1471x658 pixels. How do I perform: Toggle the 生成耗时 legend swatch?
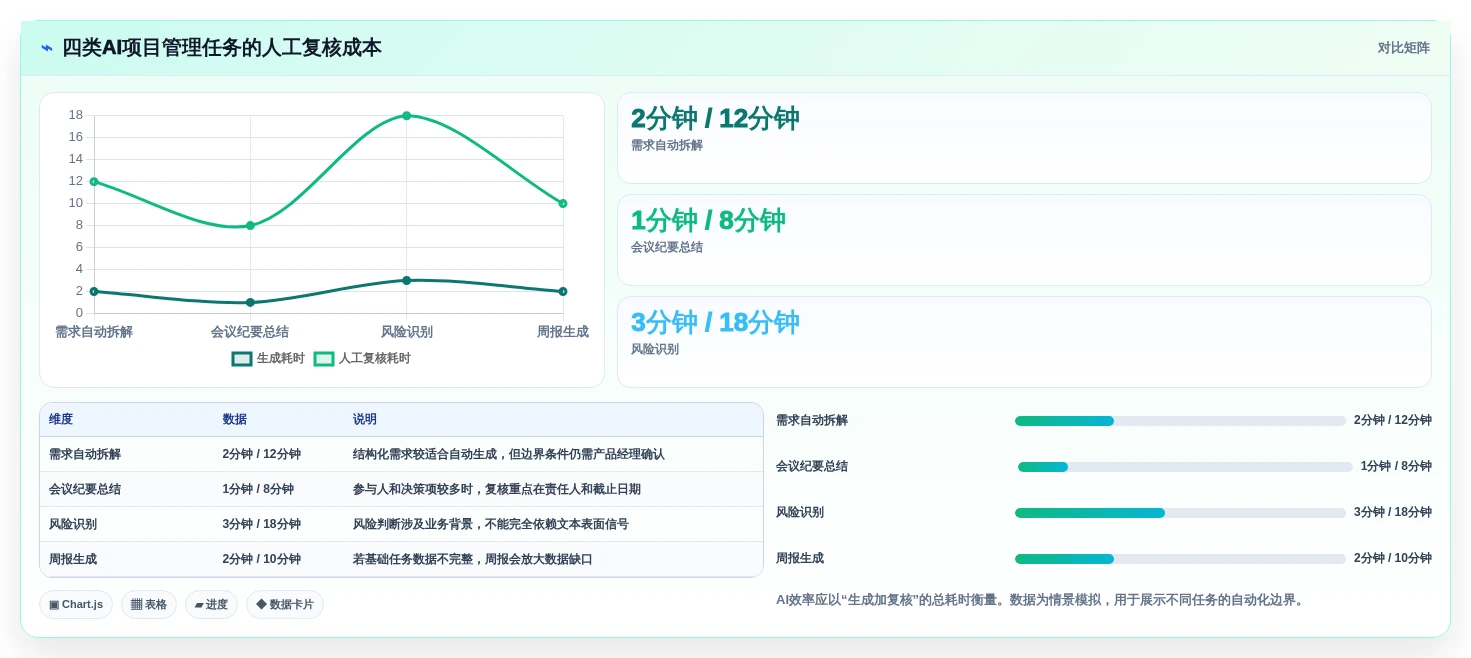tap(242, 359)
